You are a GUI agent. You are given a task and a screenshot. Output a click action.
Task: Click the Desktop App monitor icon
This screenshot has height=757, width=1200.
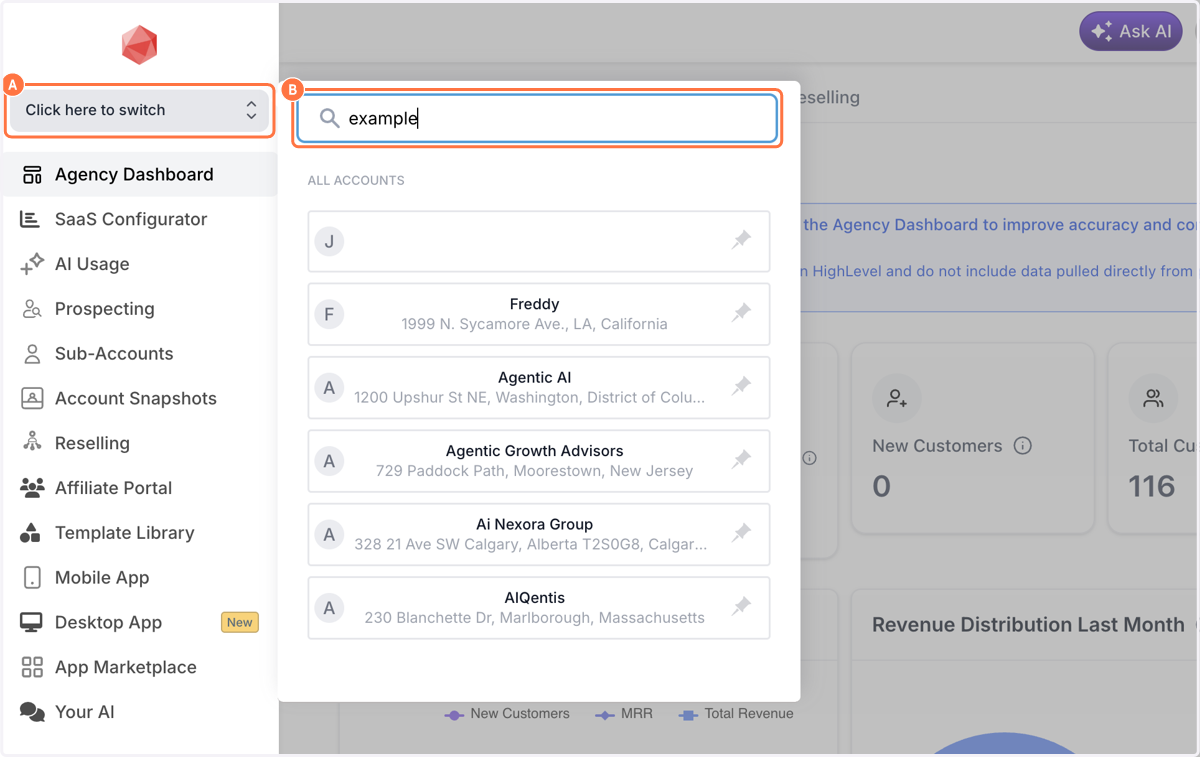coord(32,622)
